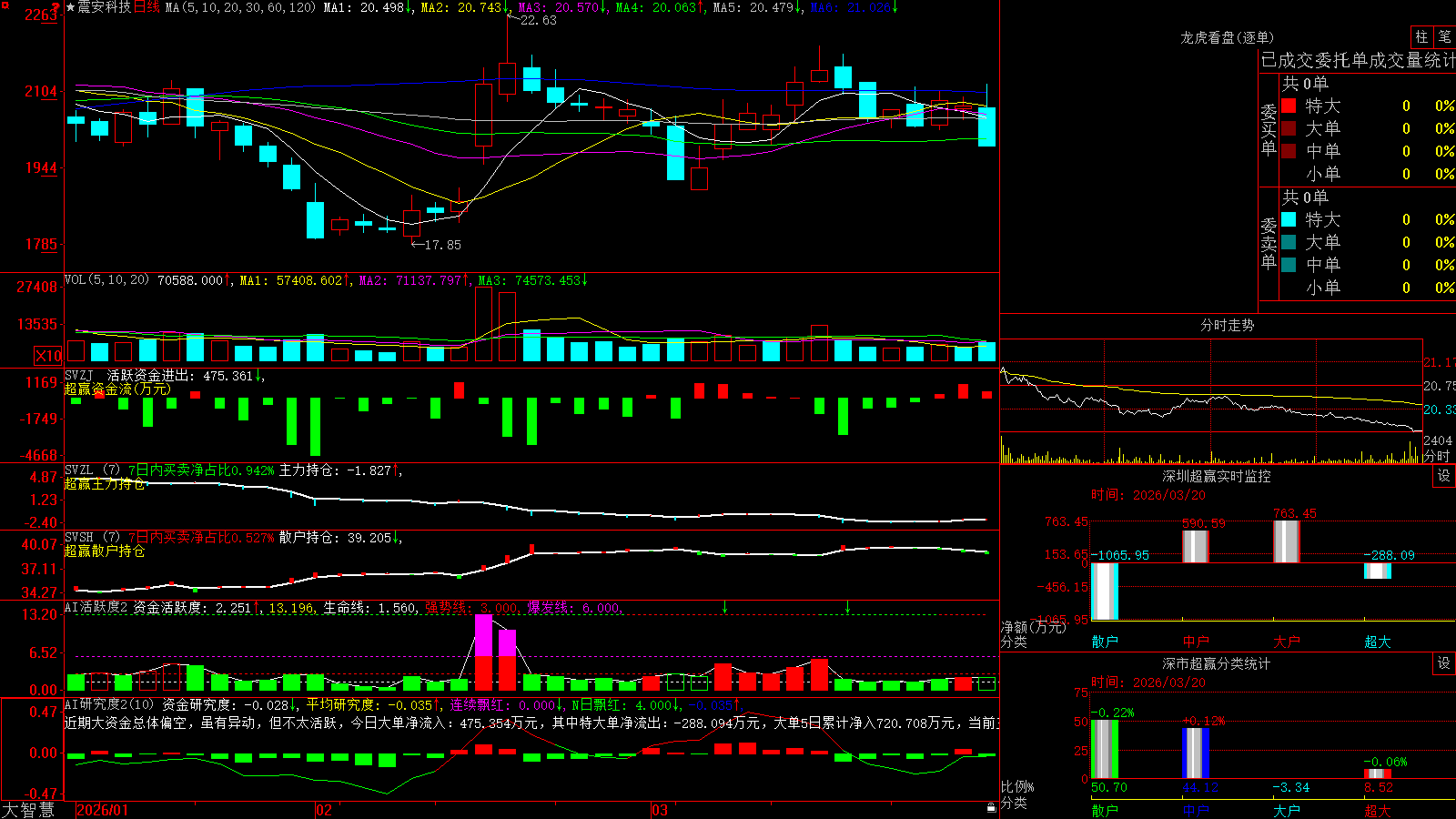Click the 时间: 2026/03/20 label in 深市超赢分类统计
Screen dimensions: 1456x819
tap(1148, 682)
